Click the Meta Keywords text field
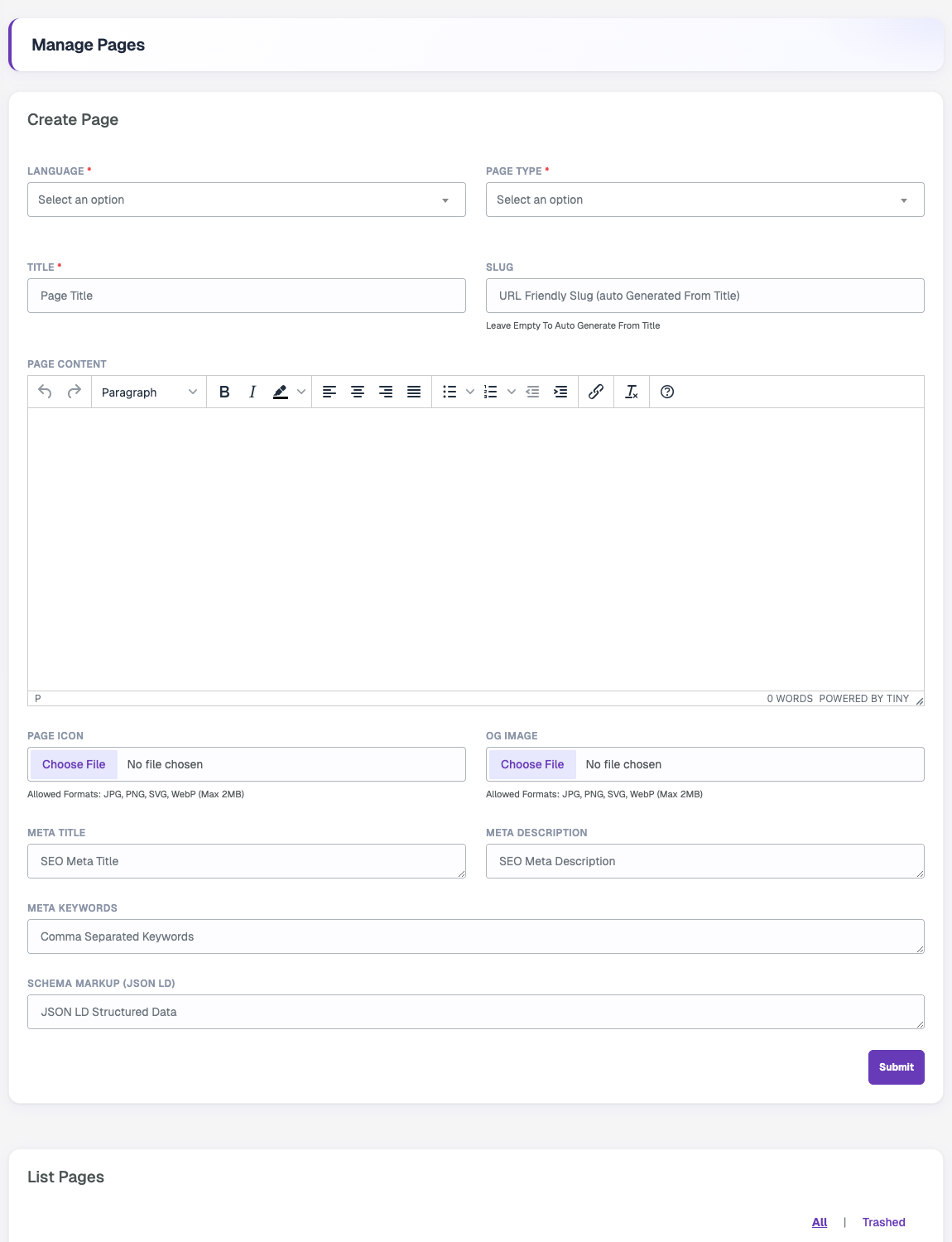Screen dimensions: 952x1242 pyautogui.click(x=476, y=936)
